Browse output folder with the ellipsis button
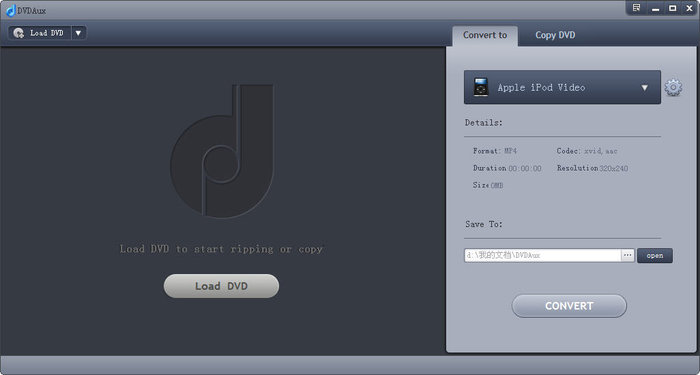Image resolution: width=700 pixels, height=375 pixels. 628,255
